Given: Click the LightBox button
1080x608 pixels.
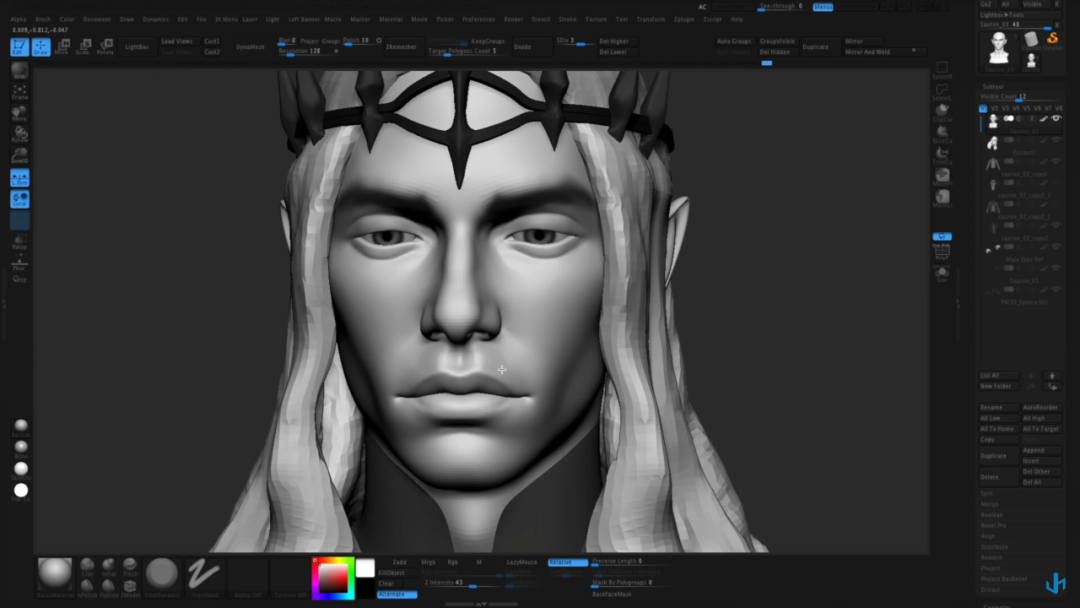Looking at the screenshot, I should coord(136,47).
